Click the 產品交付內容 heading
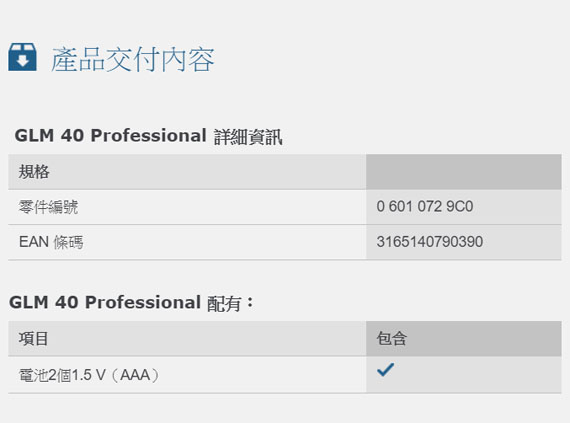The height and width of the screenshot is (423, 570). tap(133, 59)
